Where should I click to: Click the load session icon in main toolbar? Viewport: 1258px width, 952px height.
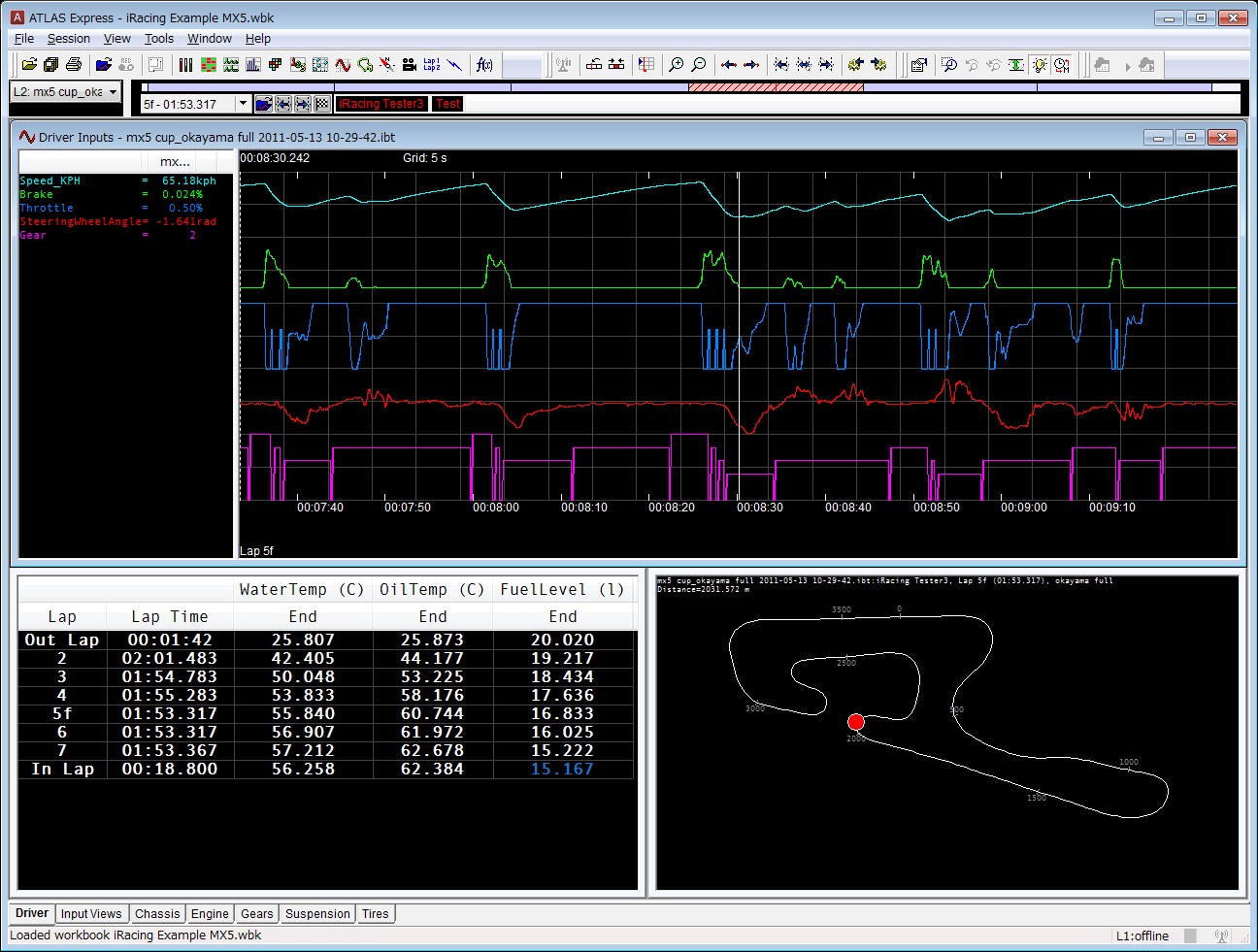click(x=104, y=65)
